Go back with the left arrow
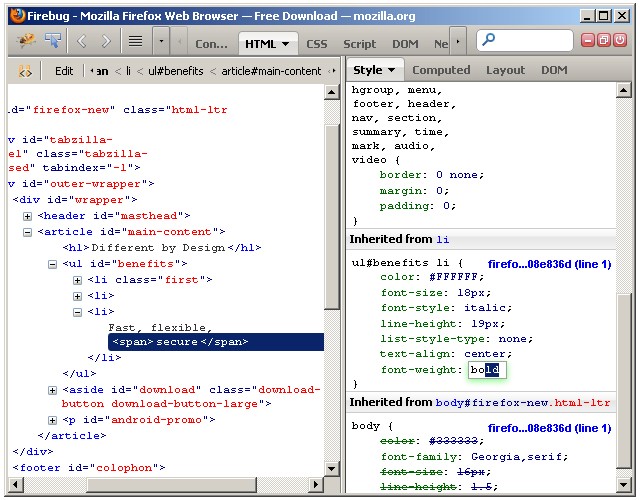 82,41
